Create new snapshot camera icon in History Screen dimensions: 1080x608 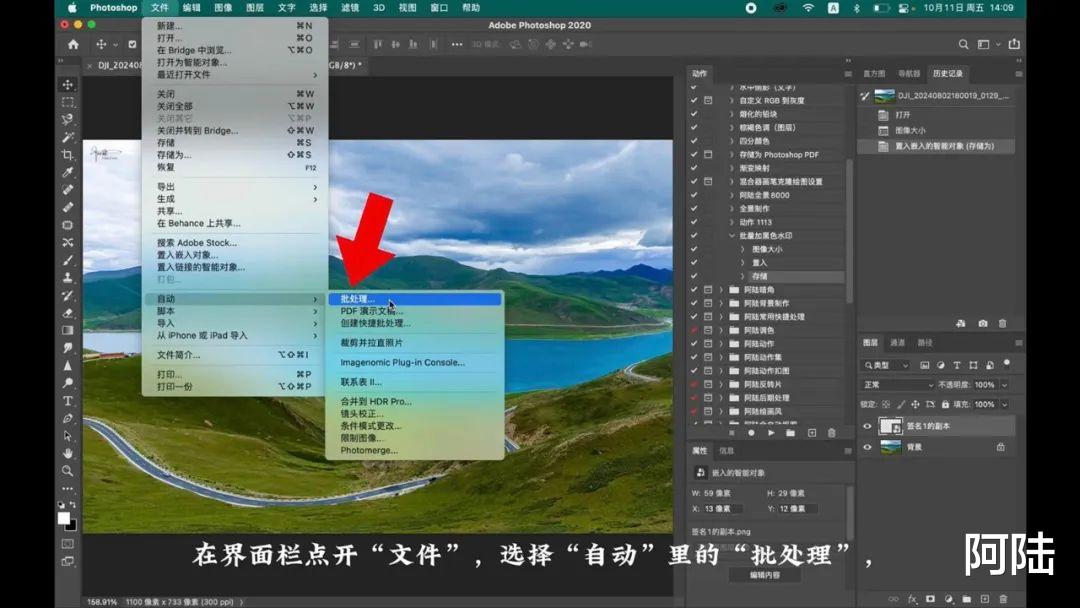[x=983, y=323]
